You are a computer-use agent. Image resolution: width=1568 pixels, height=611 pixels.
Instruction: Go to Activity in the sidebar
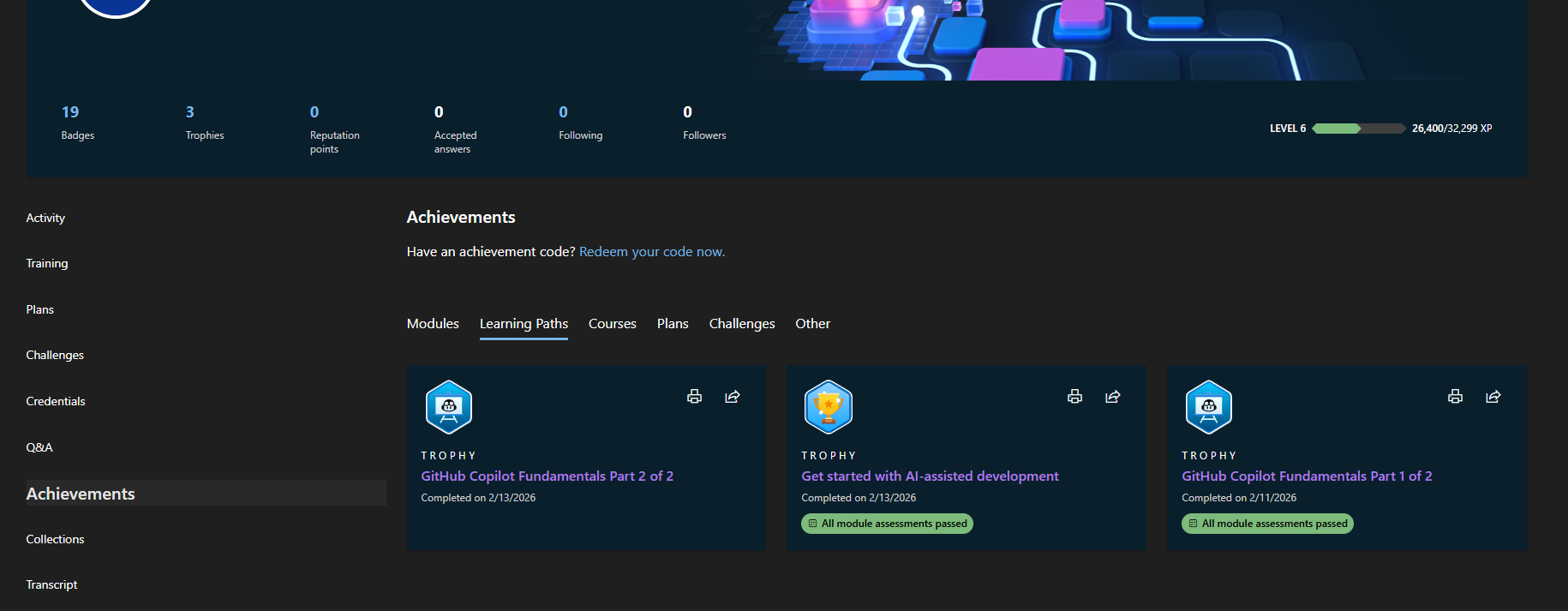click(x=45, y=219)
